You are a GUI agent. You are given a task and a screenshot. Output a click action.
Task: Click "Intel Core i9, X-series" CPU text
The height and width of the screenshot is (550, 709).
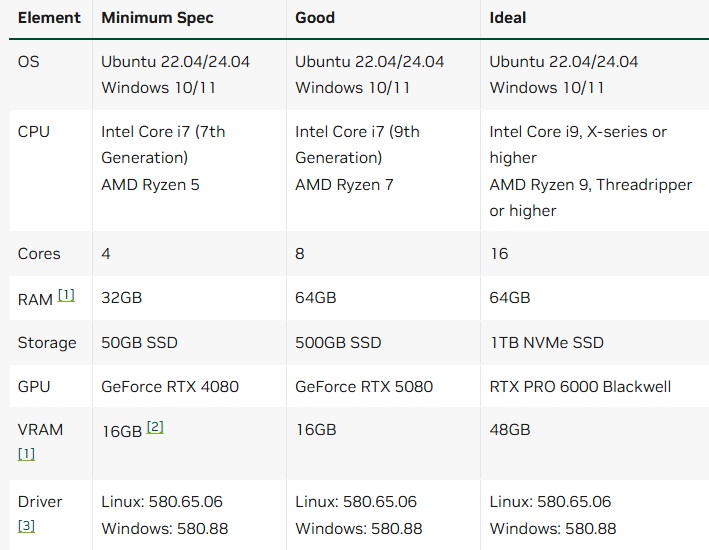tap(577, 131)
